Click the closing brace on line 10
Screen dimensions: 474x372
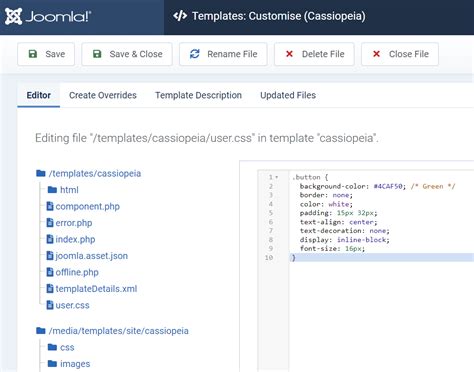294,257
